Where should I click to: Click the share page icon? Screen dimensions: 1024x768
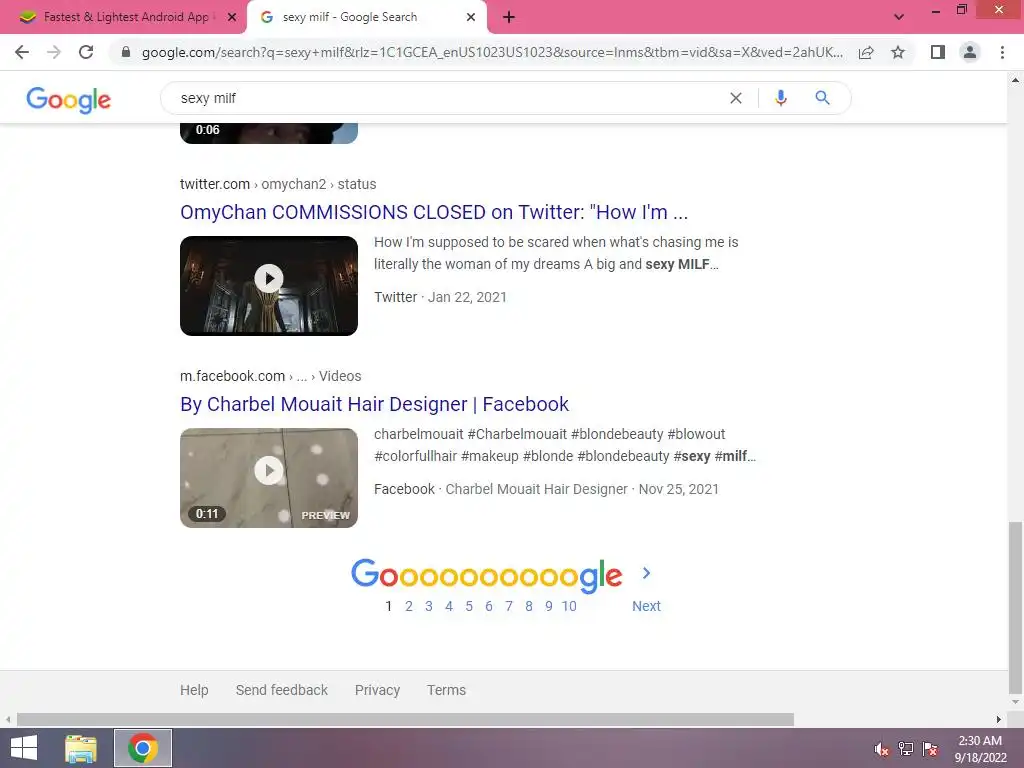(x=866, y=52)
